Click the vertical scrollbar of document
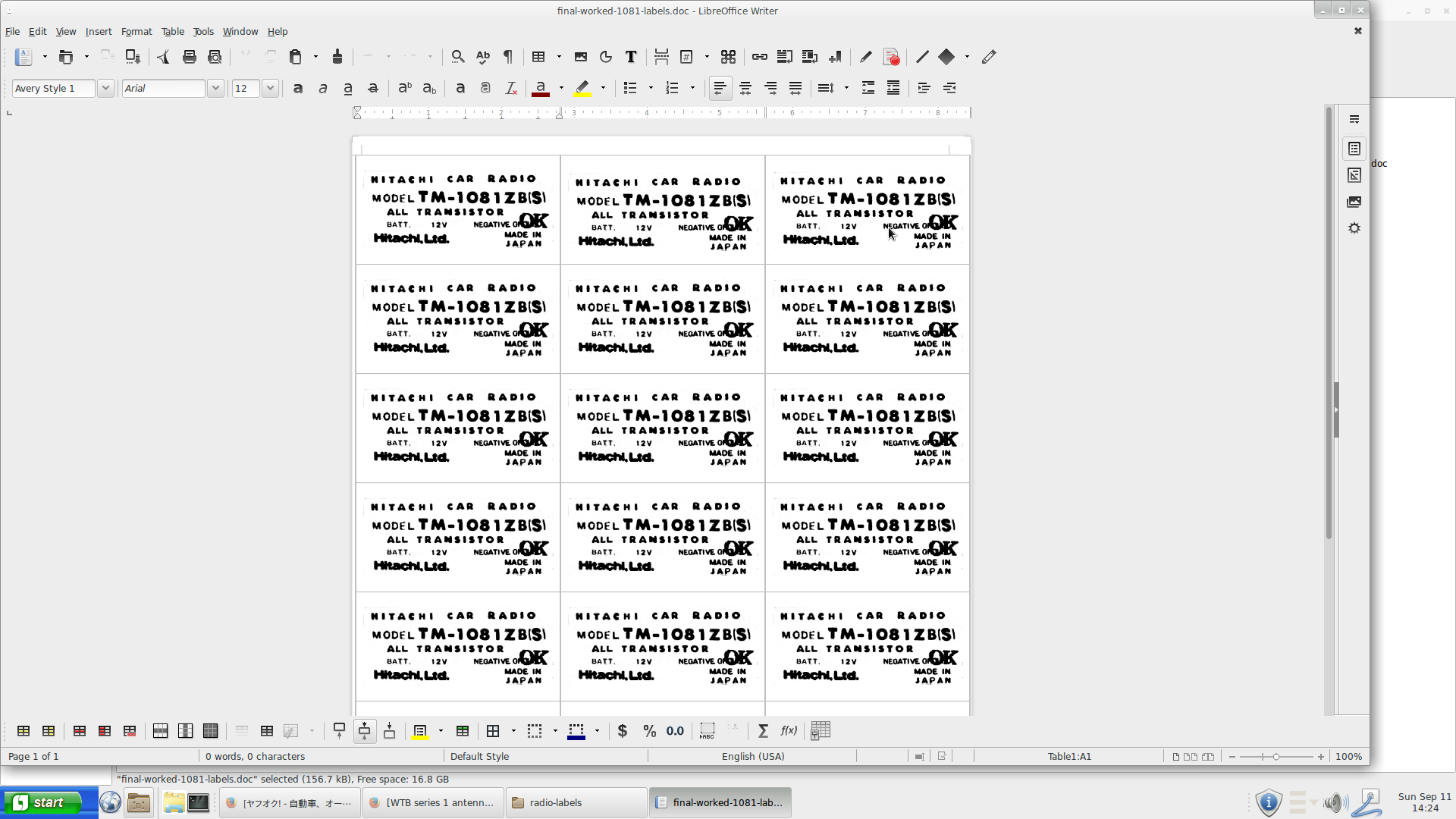Viewport: 1456px width, 819px height. (x=1329, y=322)
